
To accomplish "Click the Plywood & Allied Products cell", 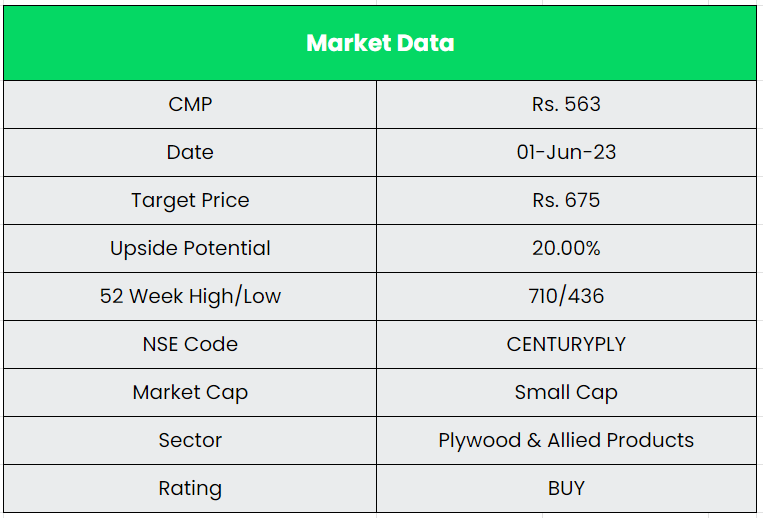I will [566, 440].
